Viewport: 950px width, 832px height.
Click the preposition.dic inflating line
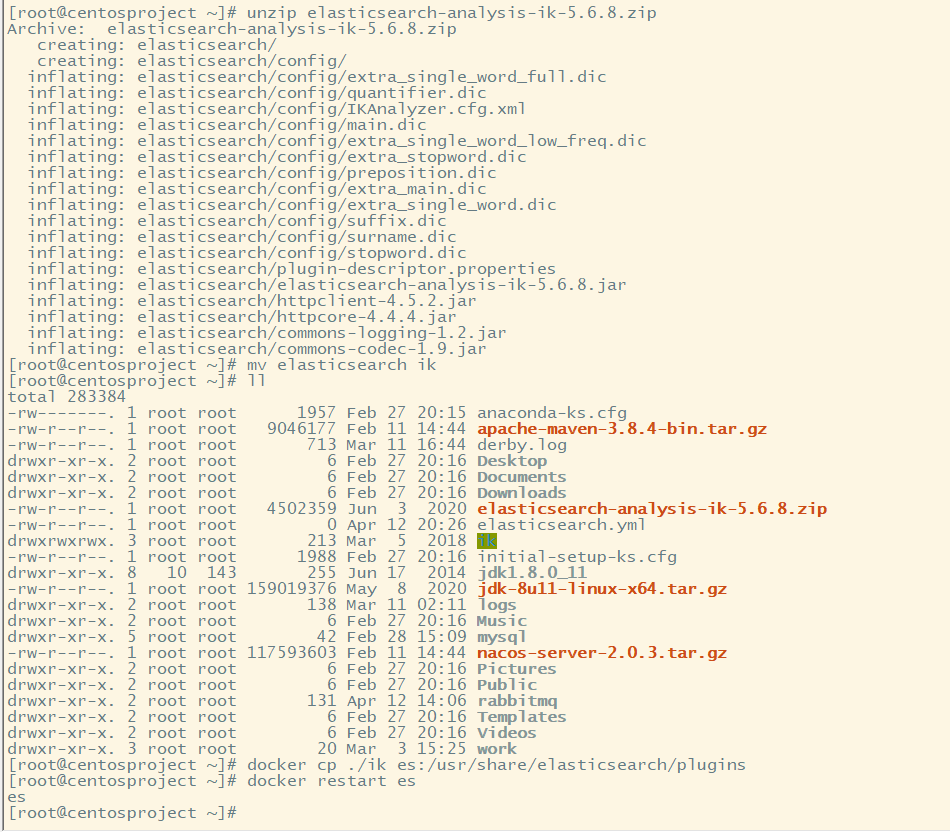coord(262,173)
